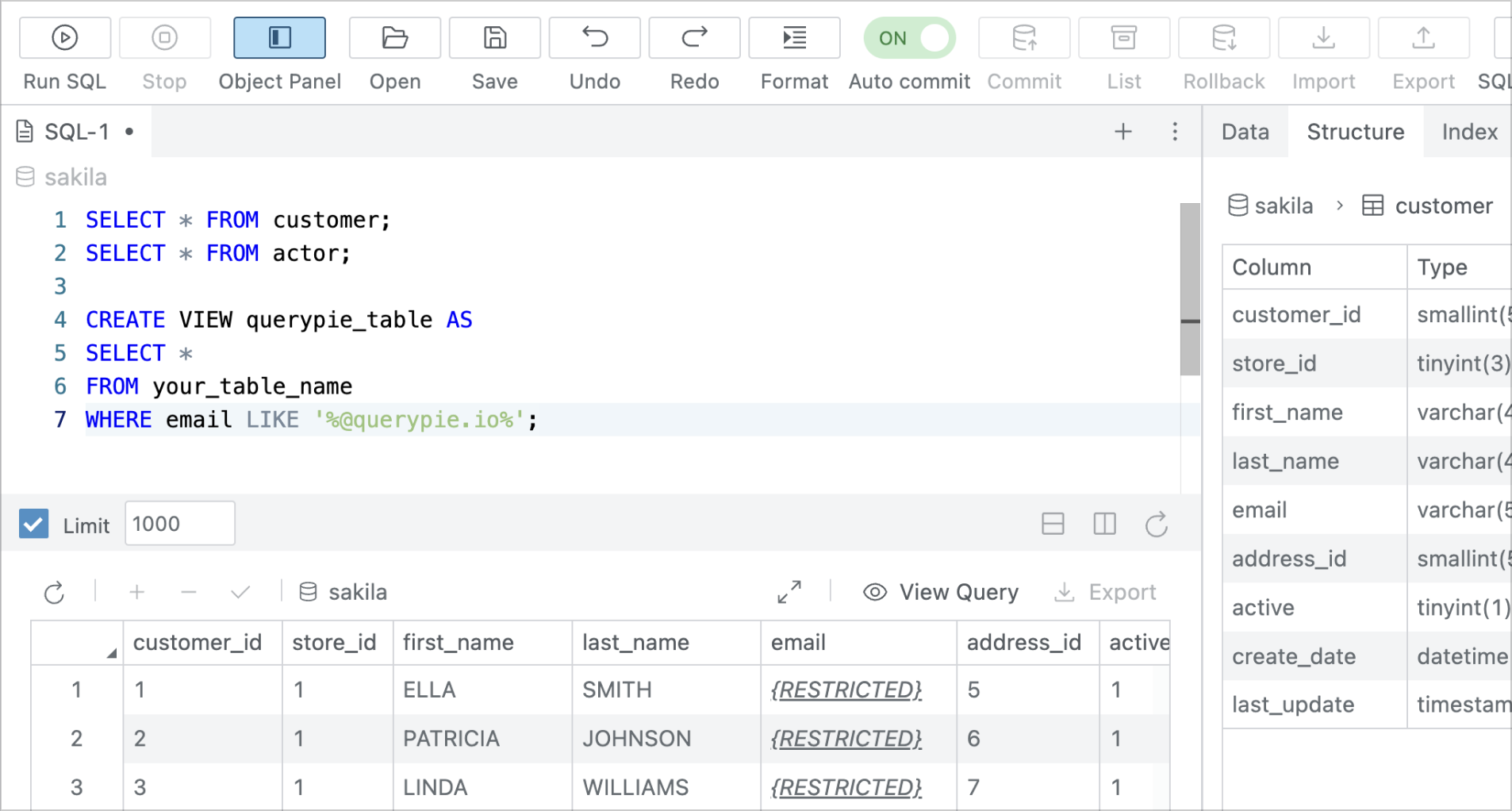The height and width of the screenshot is (811, 1512).
Task: Click the editor vertical scrollbar thumb
Action: coord(1190,289)
